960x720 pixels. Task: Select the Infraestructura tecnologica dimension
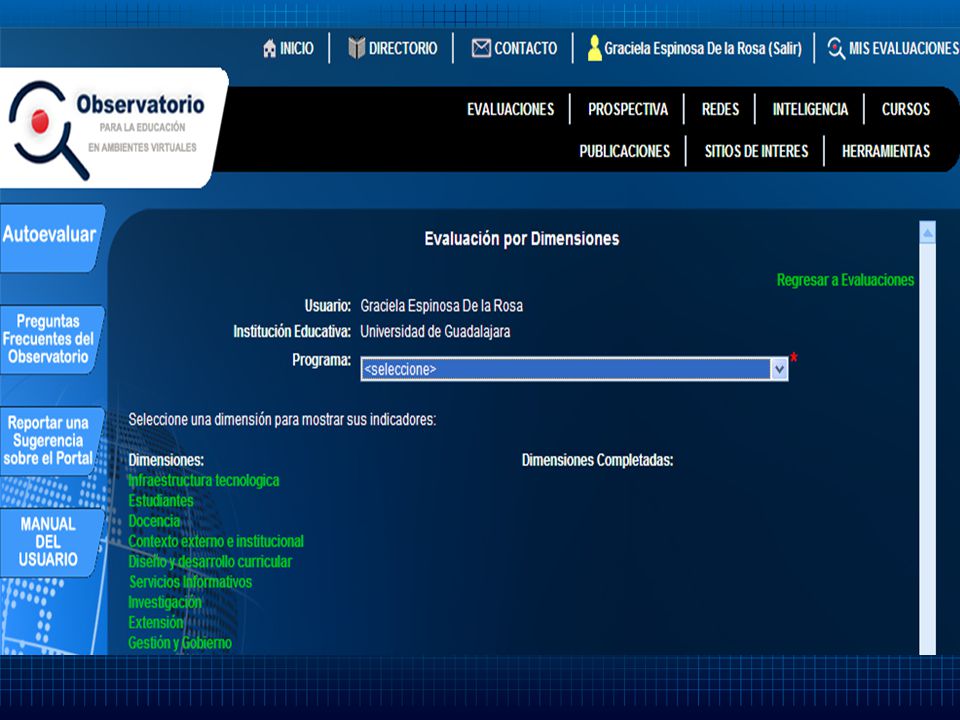pos(203,481)
